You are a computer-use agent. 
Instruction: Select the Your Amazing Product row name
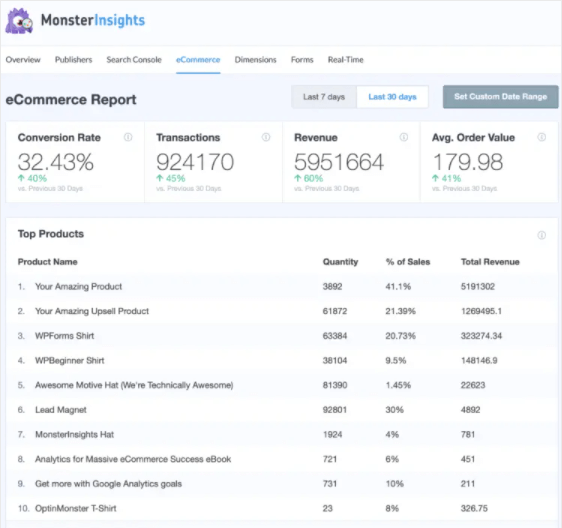pyautogui.click(x=78, y=287)
